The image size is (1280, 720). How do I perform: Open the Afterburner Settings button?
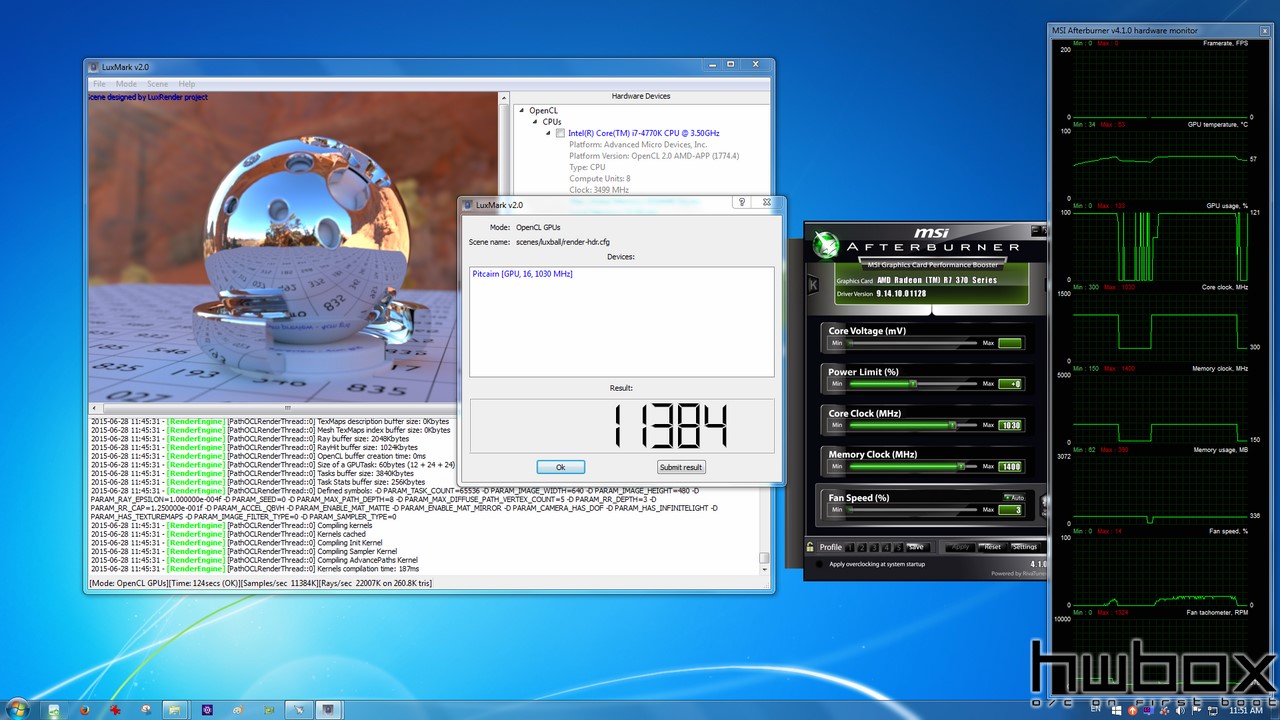[x=1024, y=547]
